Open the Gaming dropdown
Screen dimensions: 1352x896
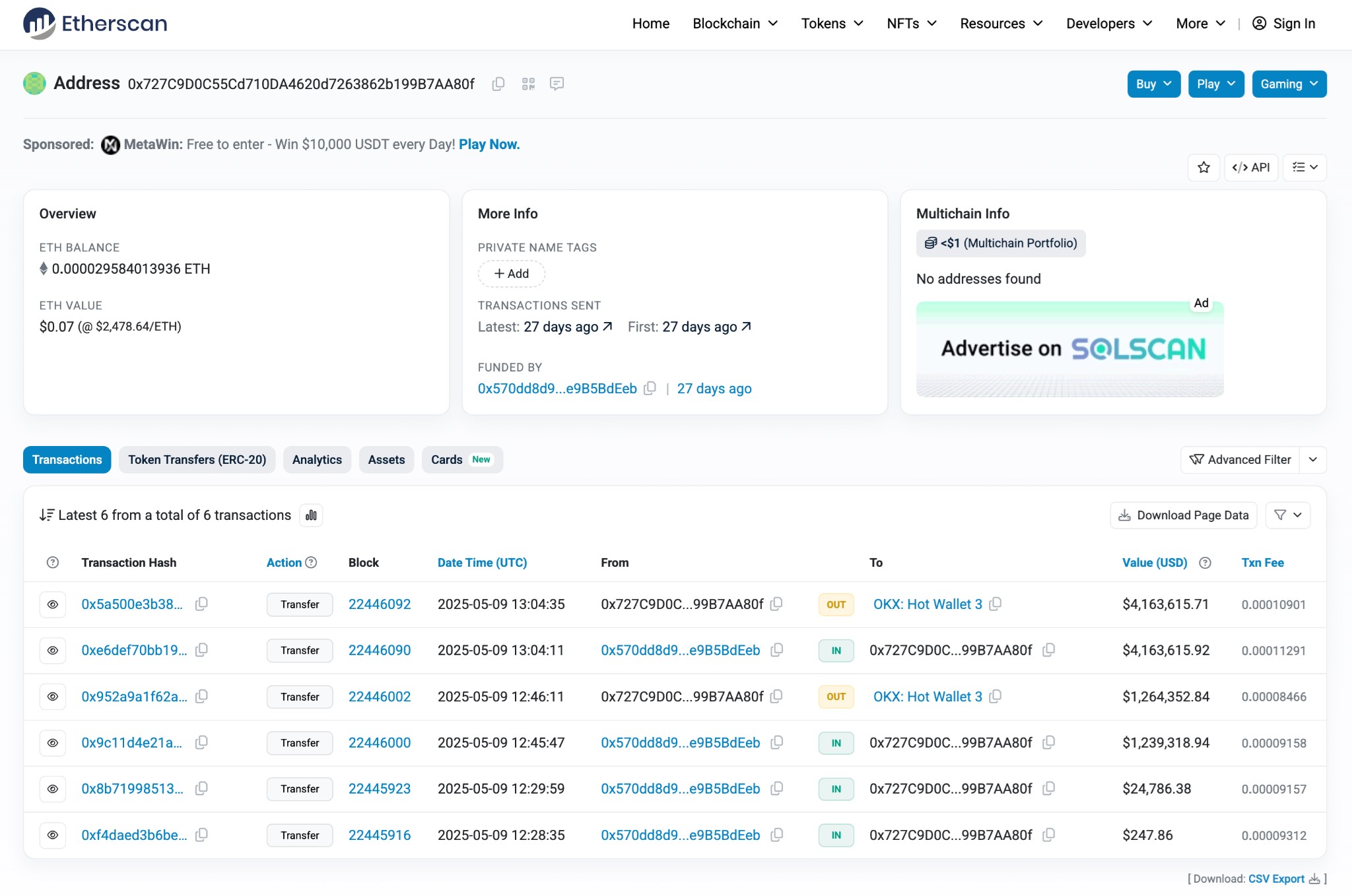point(1289,84)
